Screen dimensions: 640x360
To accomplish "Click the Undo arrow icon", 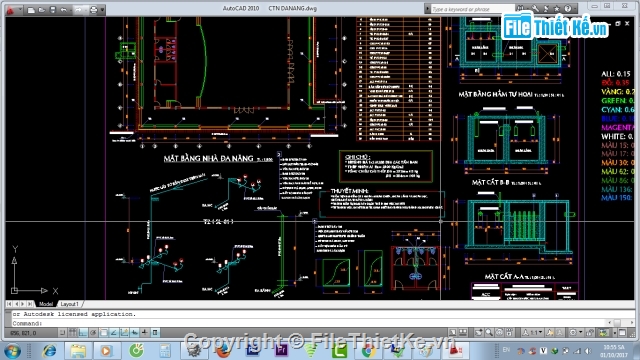I will 64,10.
